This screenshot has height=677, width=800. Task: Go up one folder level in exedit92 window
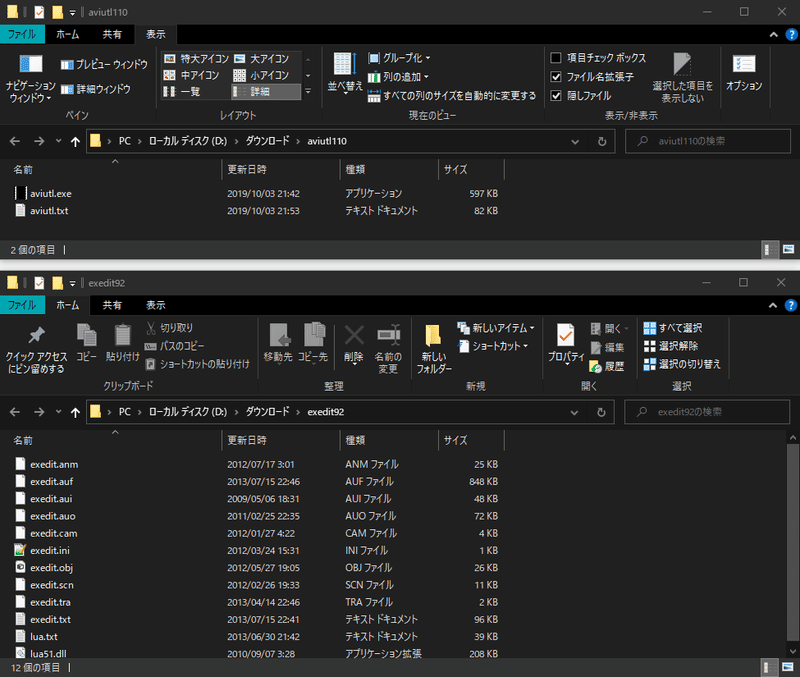tap(76, 412)
